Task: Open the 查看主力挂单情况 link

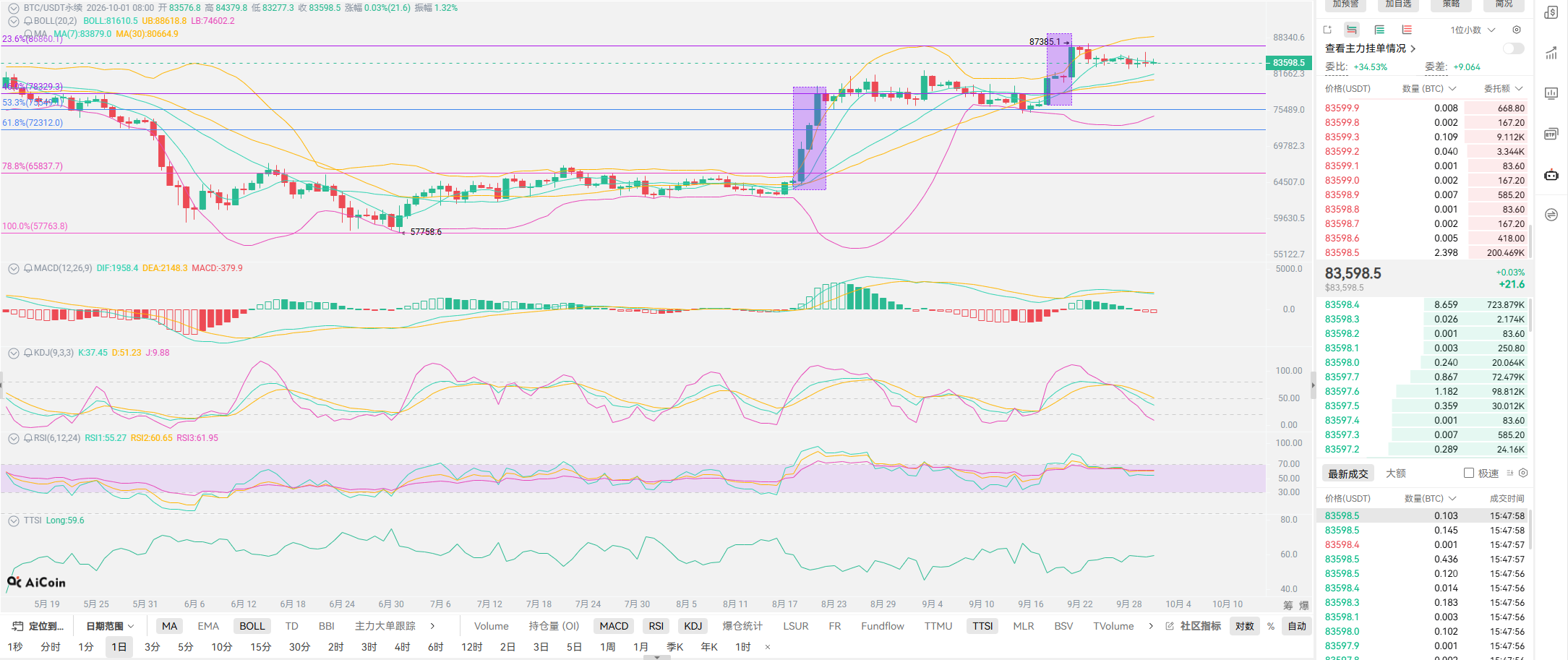Action: pos(1370,48)
